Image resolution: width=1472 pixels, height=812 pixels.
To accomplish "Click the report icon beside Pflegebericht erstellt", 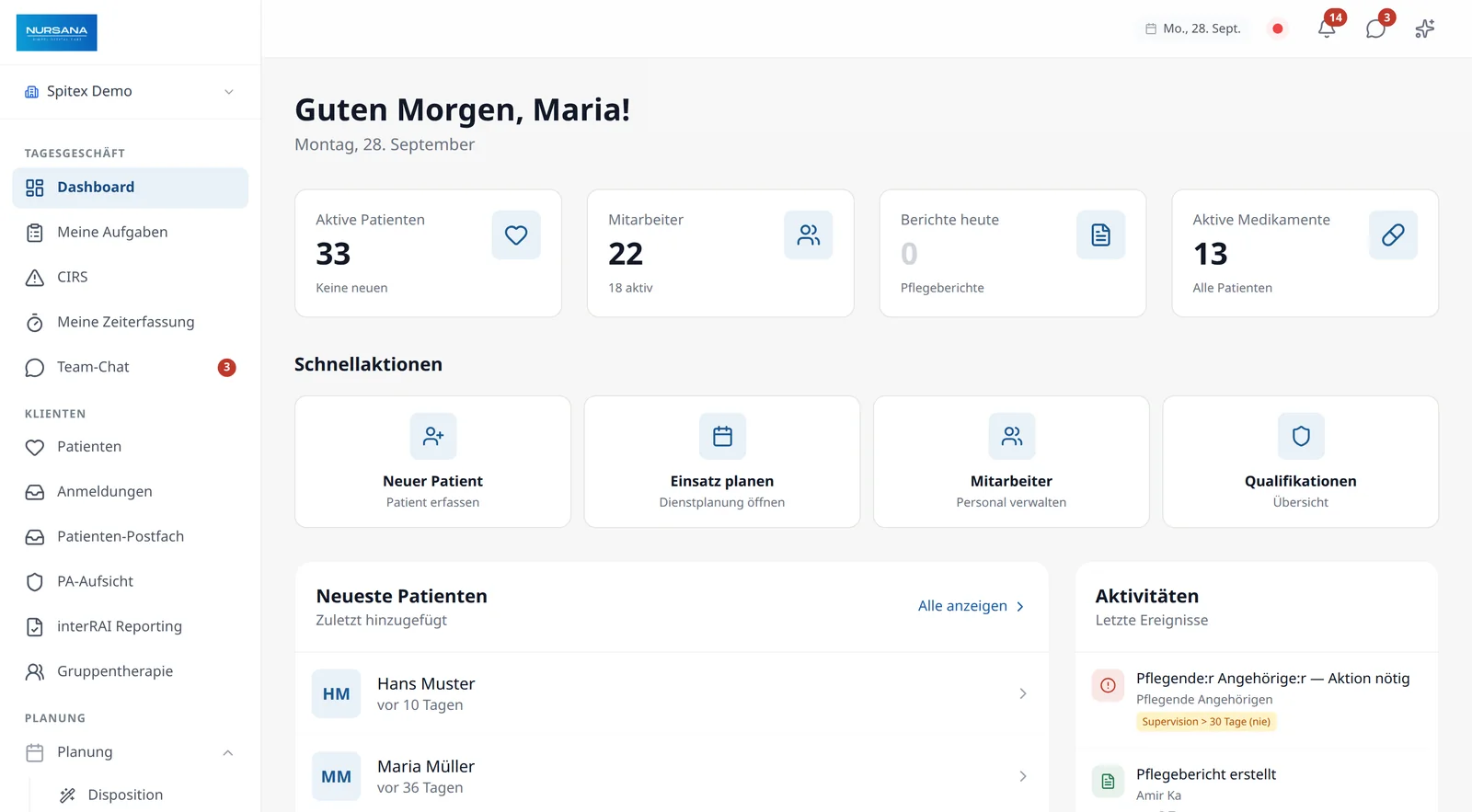I will pos(1108,781).
